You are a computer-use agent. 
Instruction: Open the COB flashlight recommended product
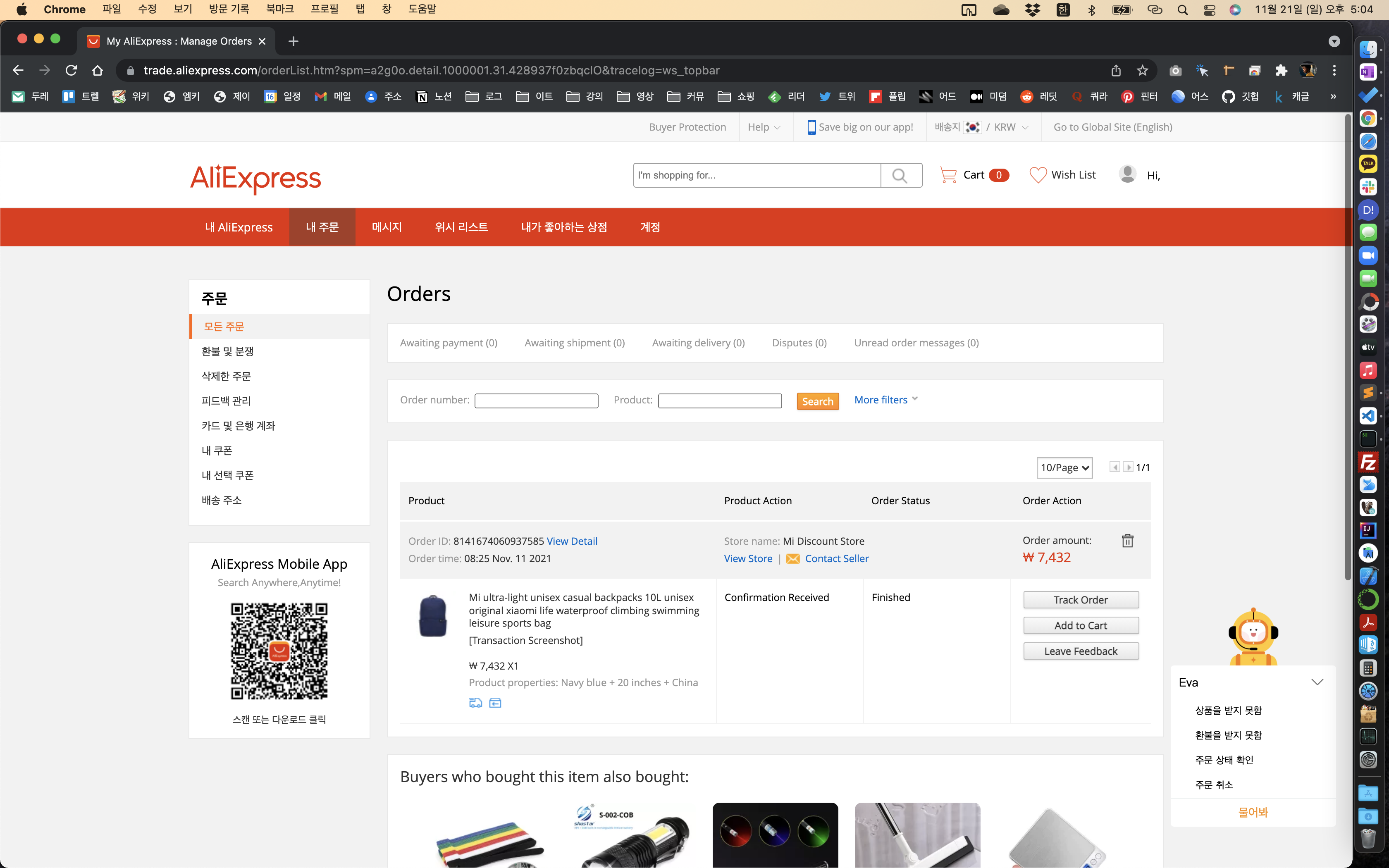click(x=633, y=835)
